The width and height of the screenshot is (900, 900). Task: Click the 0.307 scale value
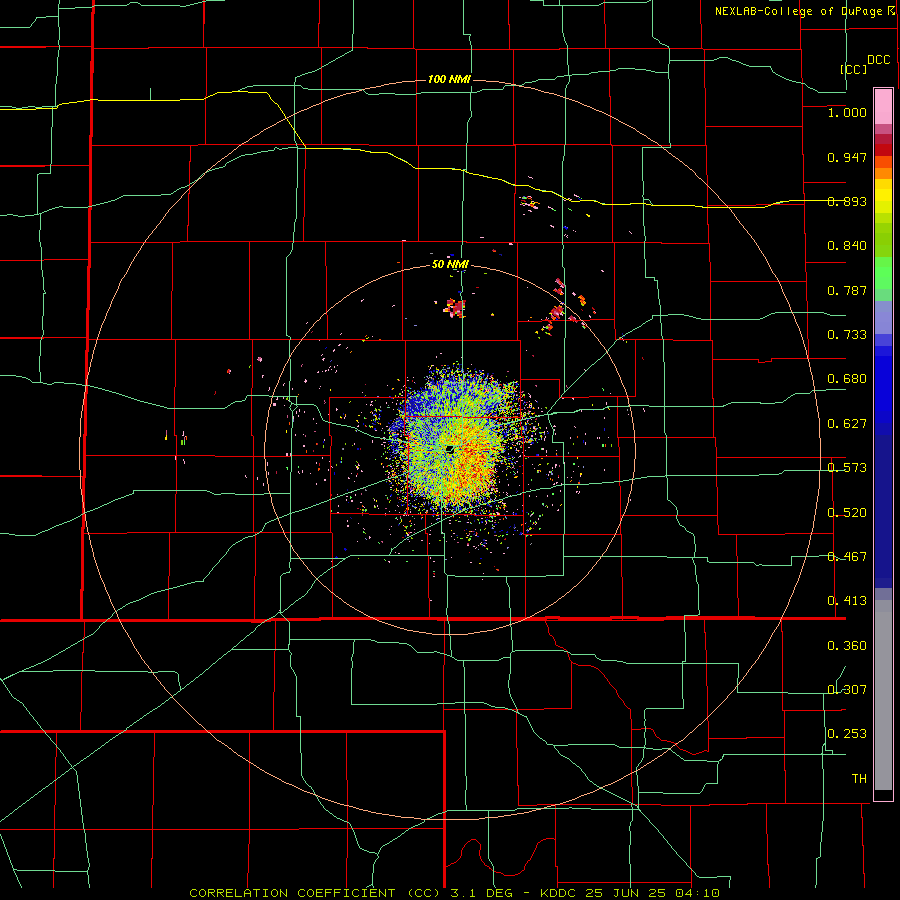click(847, 690)
